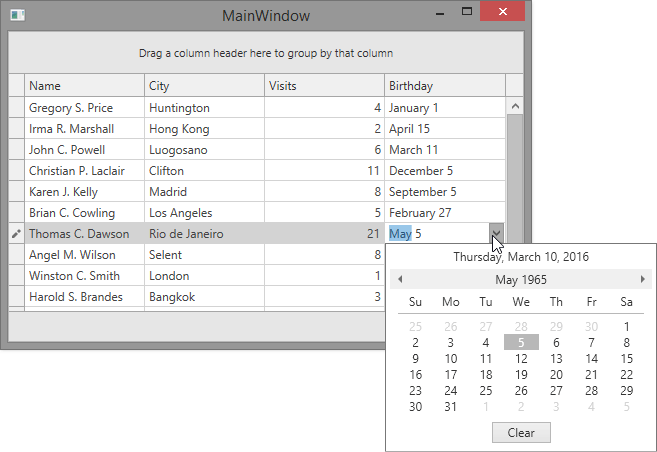This screenshot has height=452, width=657.
Task: Select the Gregory S. Price row
Action: [84, 108]
